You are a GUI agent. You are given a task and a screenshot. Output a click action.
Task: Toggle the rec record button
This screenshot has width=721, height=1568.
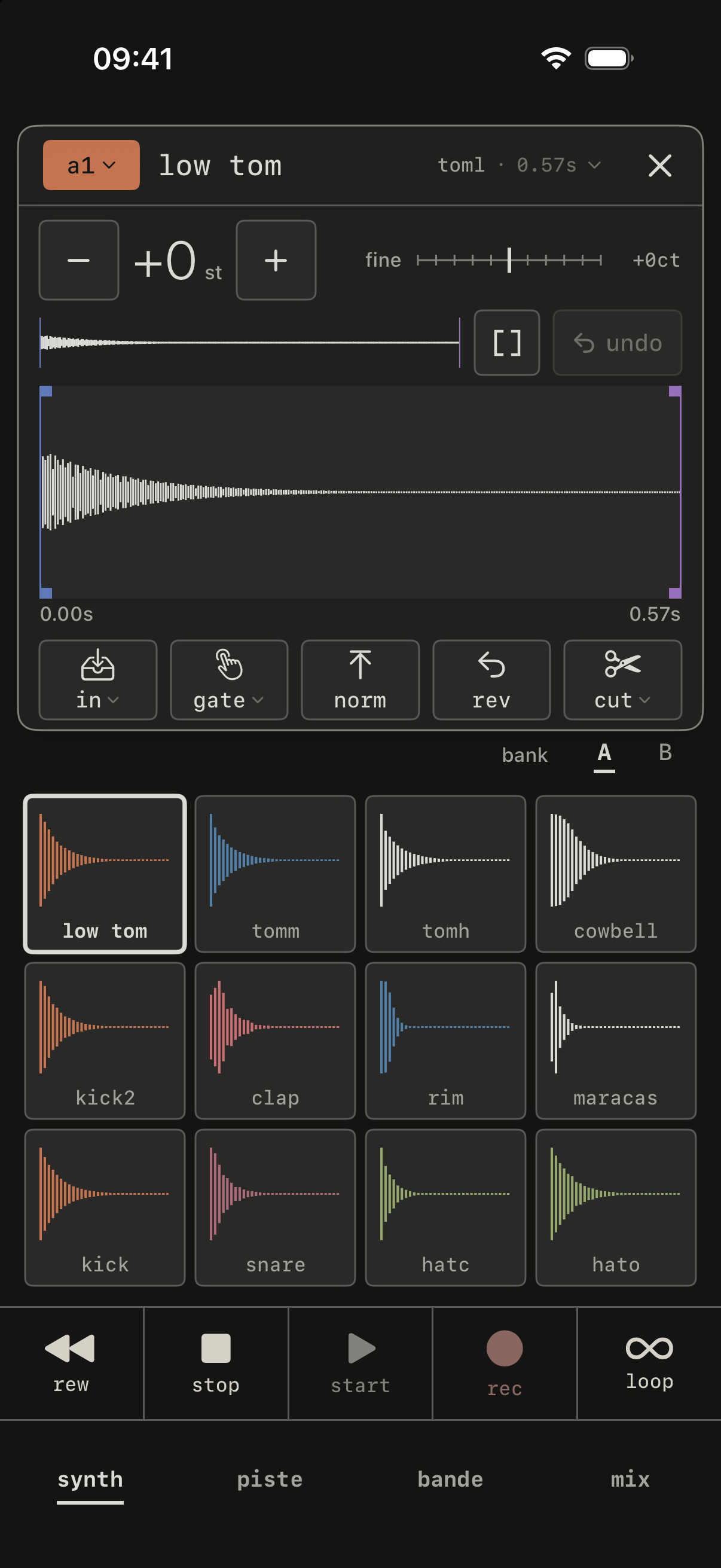click(505, 1363)
